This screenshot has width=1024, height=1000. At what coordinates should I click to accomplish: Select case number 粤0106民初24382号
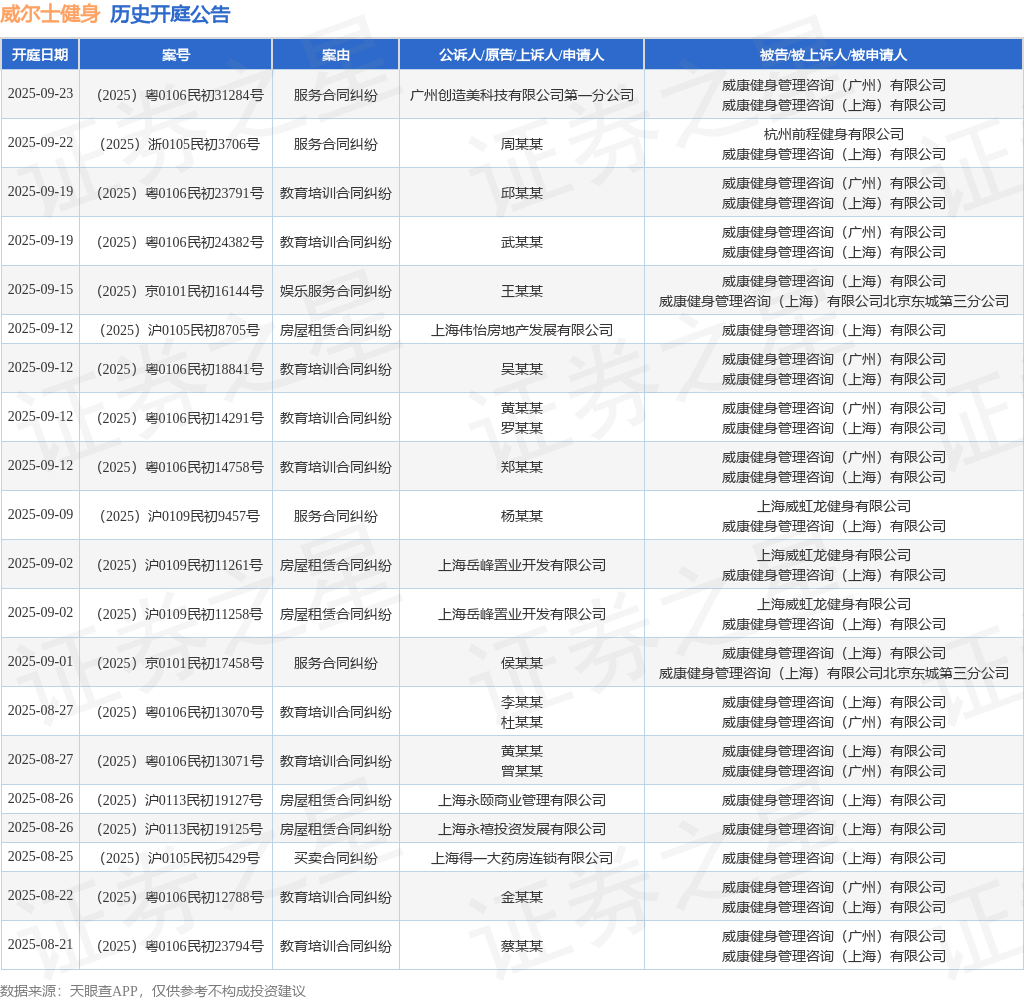(x=180, y=242)
